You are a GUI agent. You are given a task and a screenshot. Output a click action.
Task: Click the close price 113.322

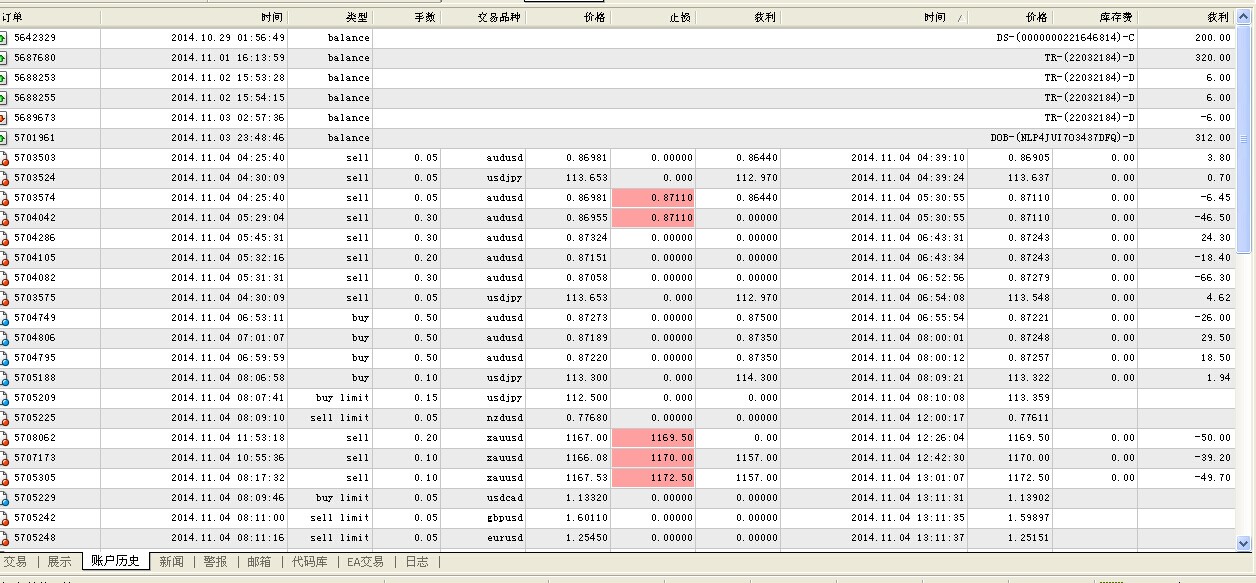(1029, 378)
